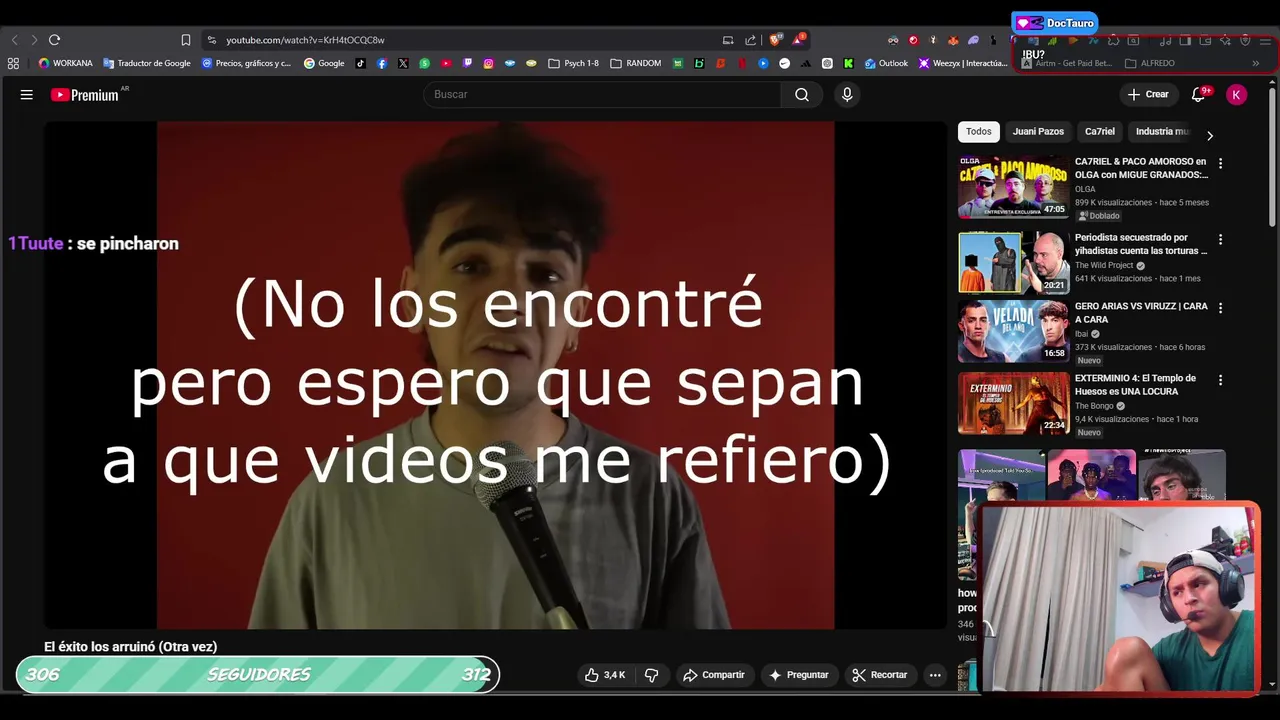1280x720 pixels.
Task: Open the Instagram bookmark
Action: click(x=489, y=63)
